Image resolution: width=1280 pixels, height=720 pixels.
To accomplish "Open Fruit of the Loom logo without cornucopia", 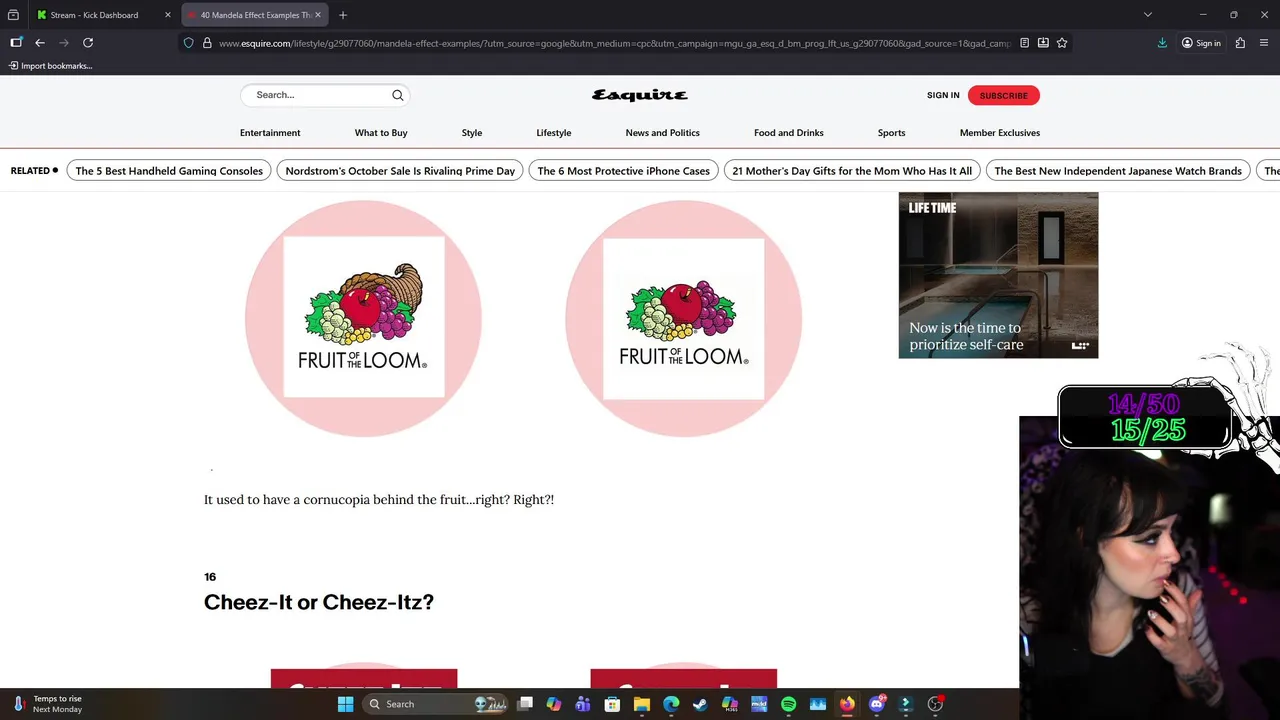I will pos(683,318).
